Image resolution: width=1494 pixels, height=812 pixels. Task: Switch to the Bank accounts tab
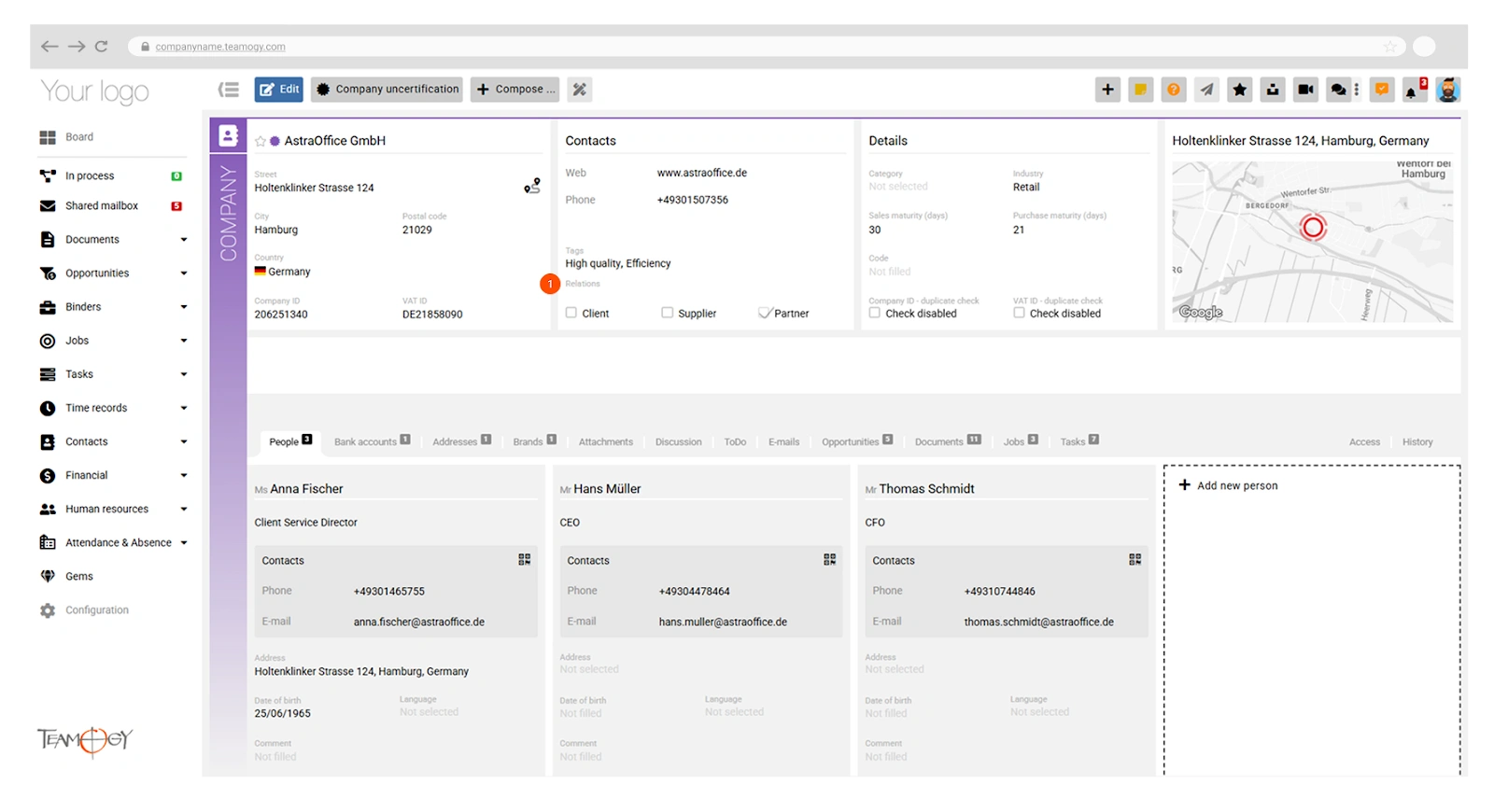[x=365, y=441]
